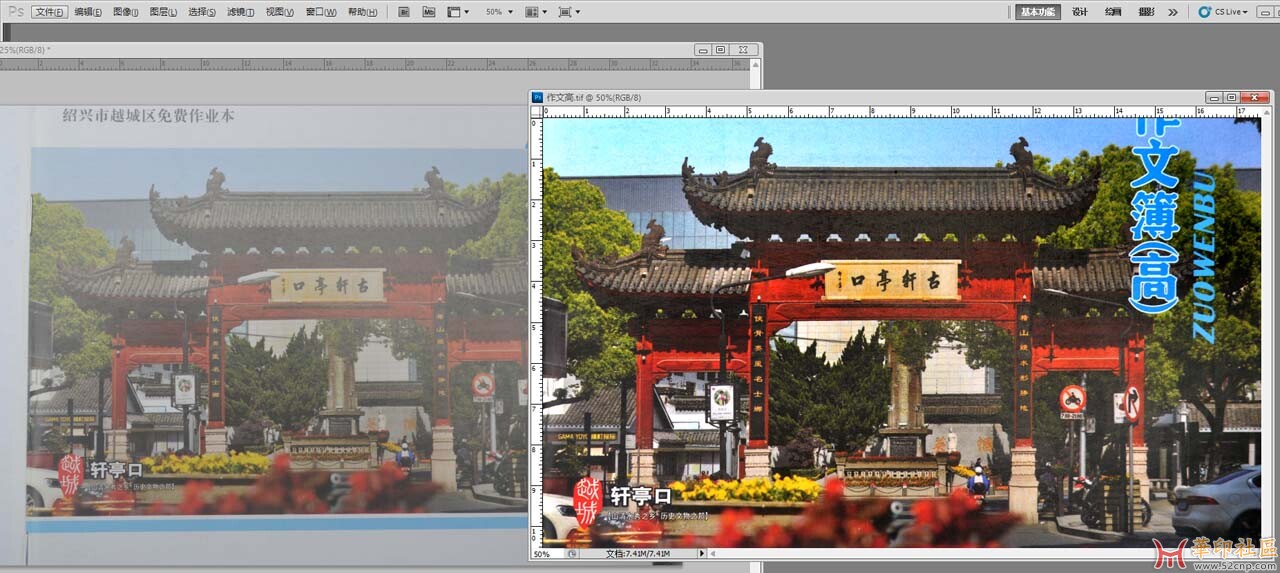Open Mini Bridge with the Mb icon

[428, 12]
